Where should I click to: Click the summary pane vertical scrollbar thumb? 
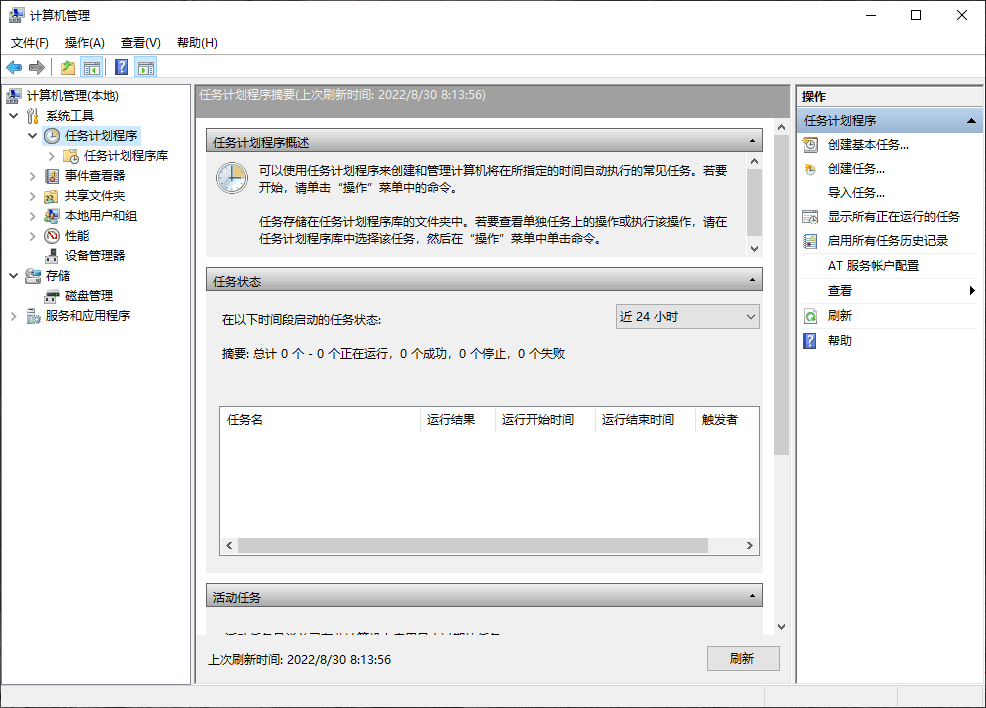click(781, 295)
